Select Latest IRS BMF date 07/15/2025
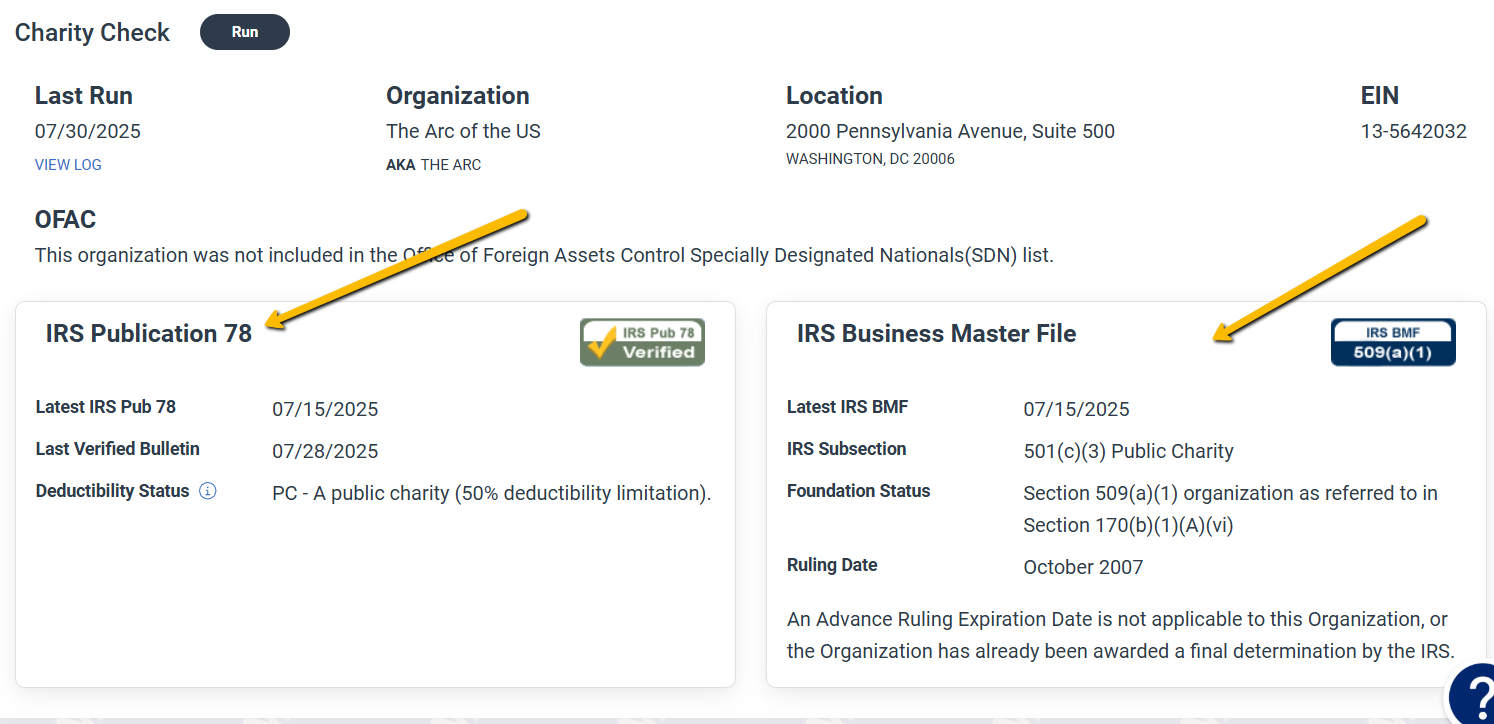This screenshot has width=1494, height=724. (x=1076, y=409)
